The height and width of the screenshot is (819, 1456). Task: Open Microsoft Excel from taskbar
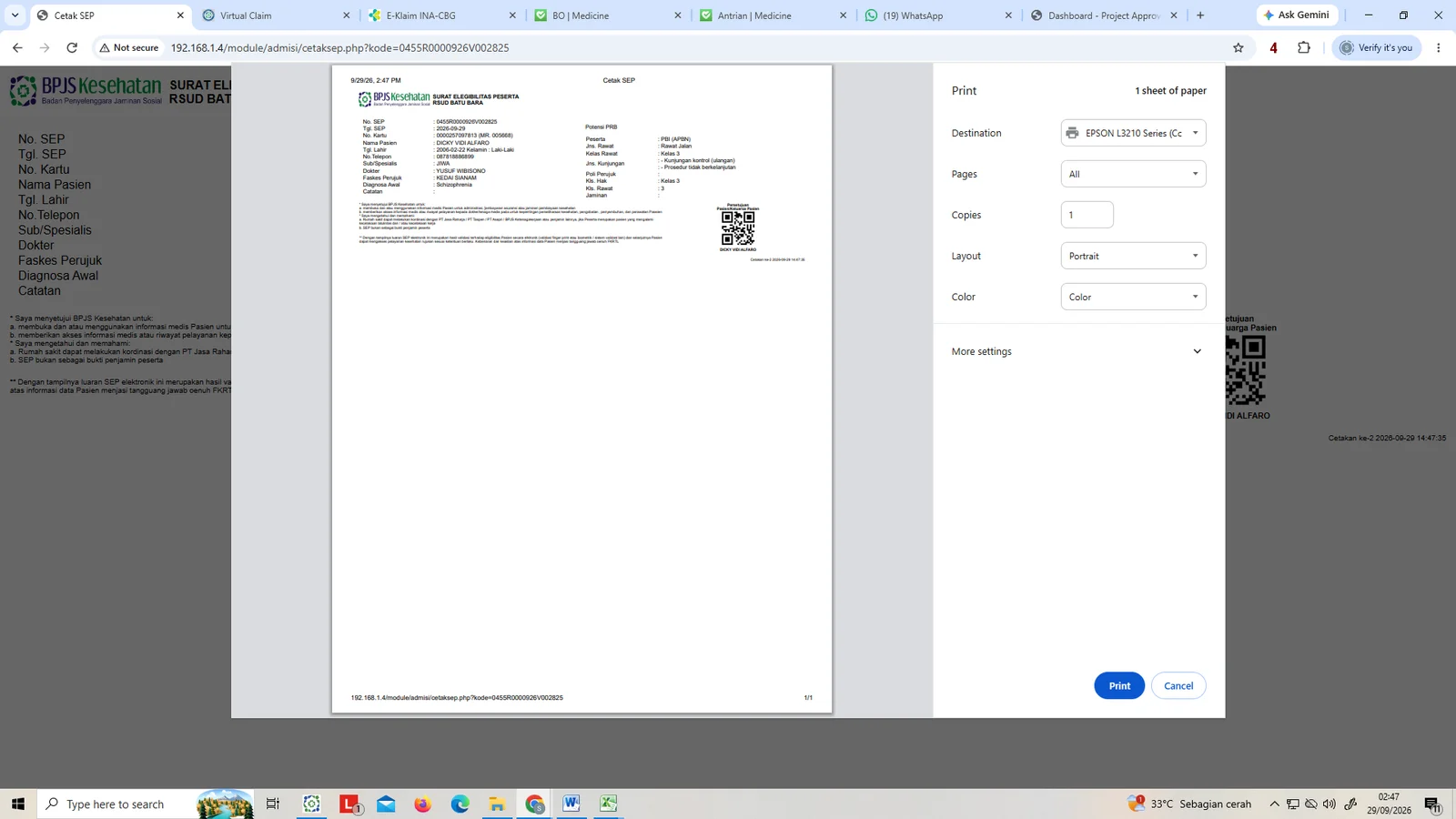(608, 804)
